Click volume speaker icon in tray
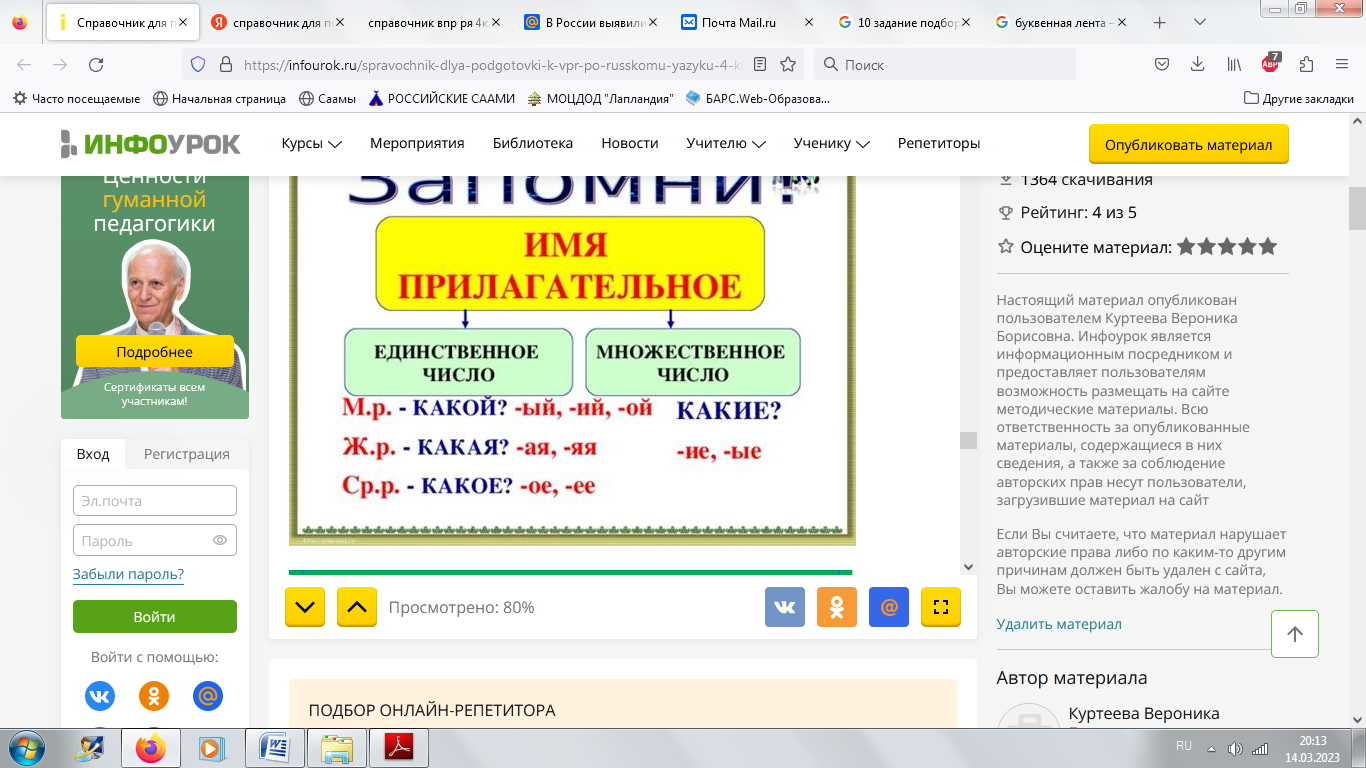Viewport: 1366px width, 768px height. pyautogui.click(x=1235, y=748)
